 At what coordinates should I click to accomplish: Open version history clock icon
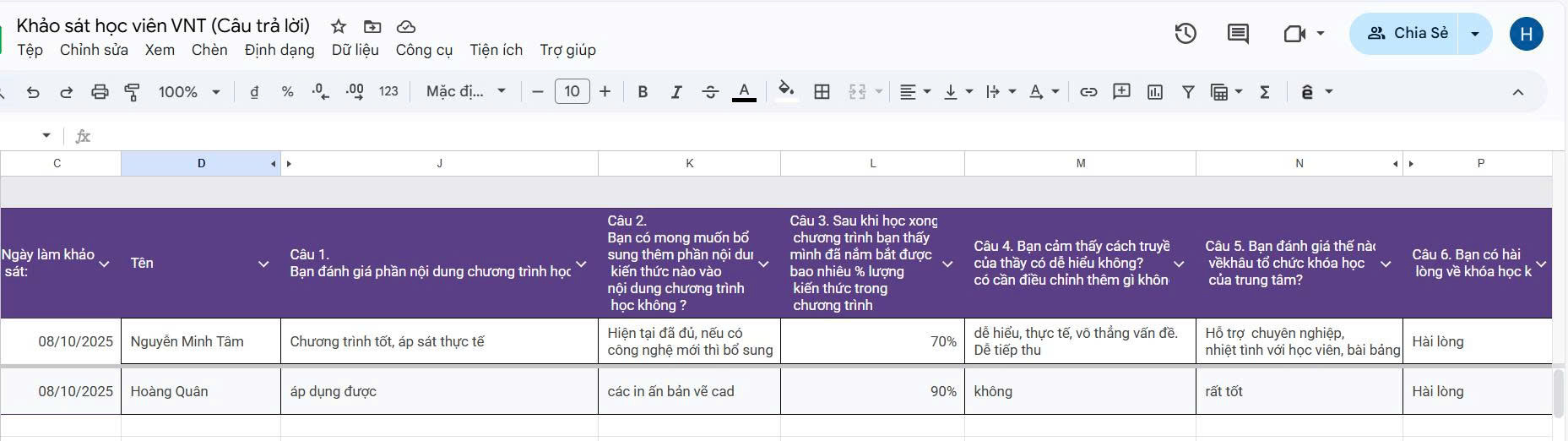(1185, 34)
